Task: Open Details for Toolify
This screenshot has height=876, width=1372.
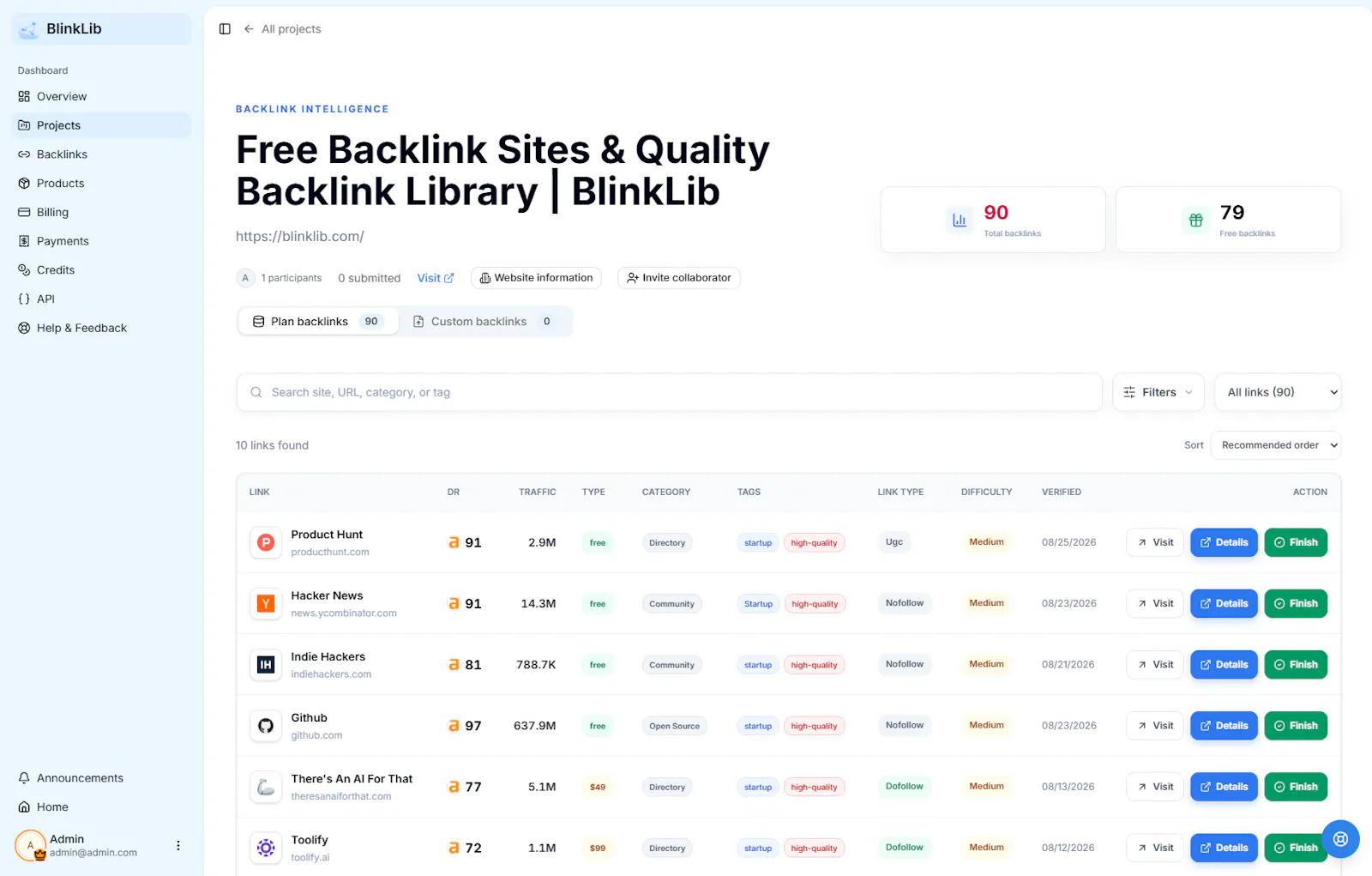Action: [1224, 848]
